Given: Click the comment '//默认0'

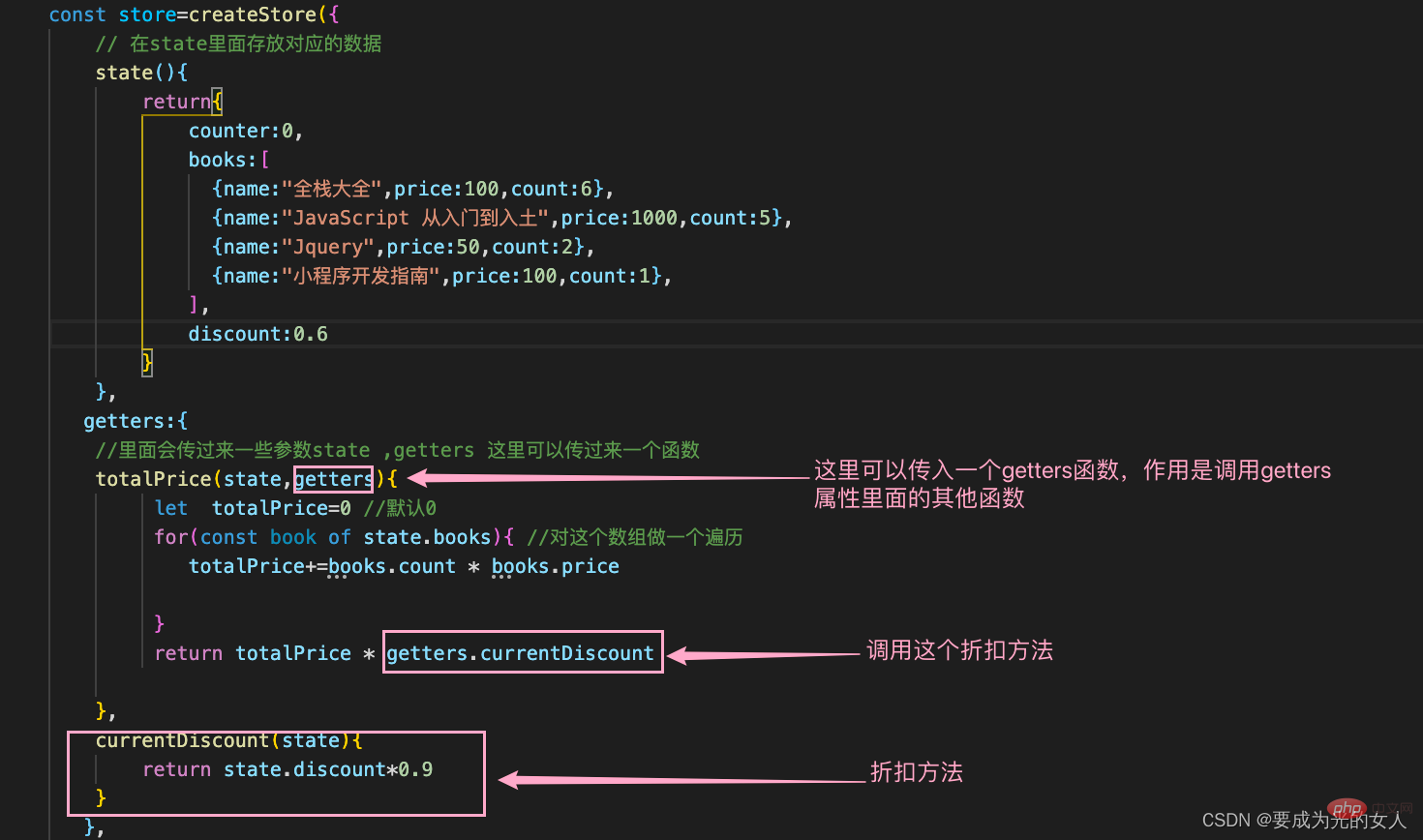Looking at the screenshot, I should click(x=400, y=508).
